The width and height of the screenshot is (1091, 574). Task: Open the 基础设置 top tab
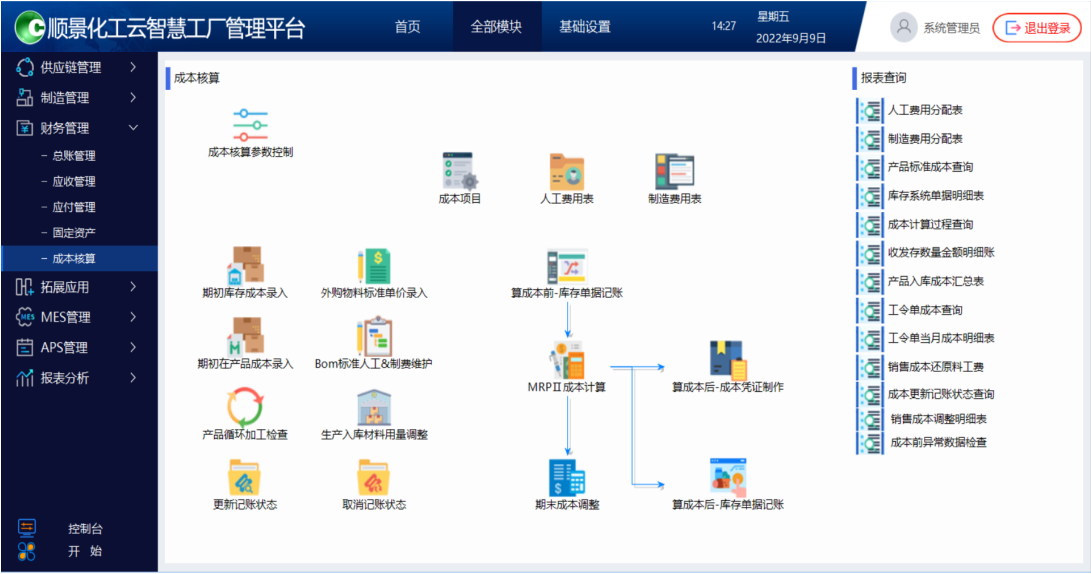point(584,27)
